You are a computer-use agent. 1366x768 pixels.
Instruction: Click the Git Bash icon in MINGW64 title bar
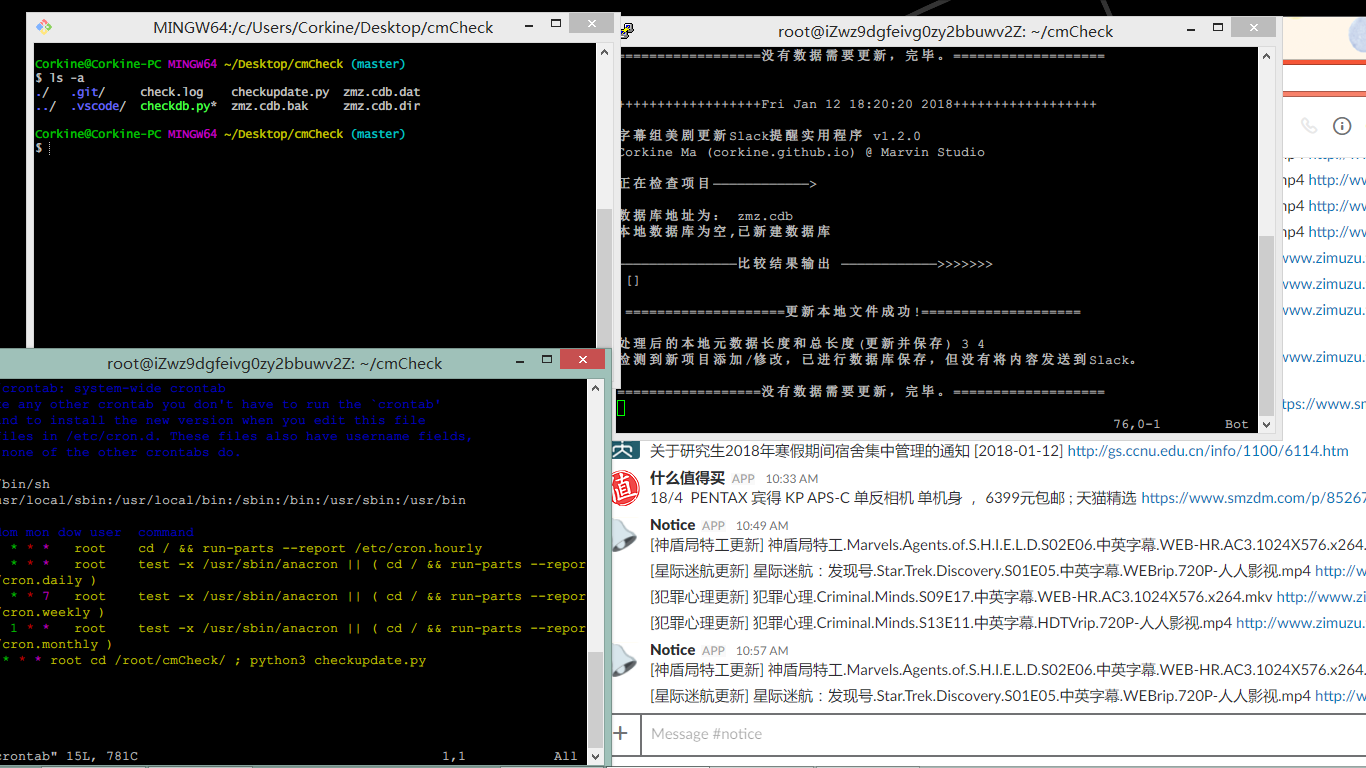pos(44,27)
